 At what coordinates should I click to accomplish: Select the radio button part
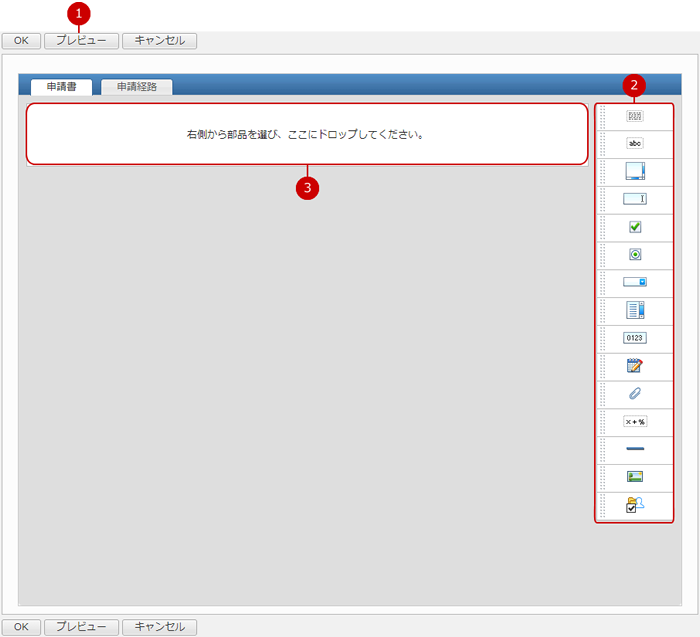pos(635,255)
